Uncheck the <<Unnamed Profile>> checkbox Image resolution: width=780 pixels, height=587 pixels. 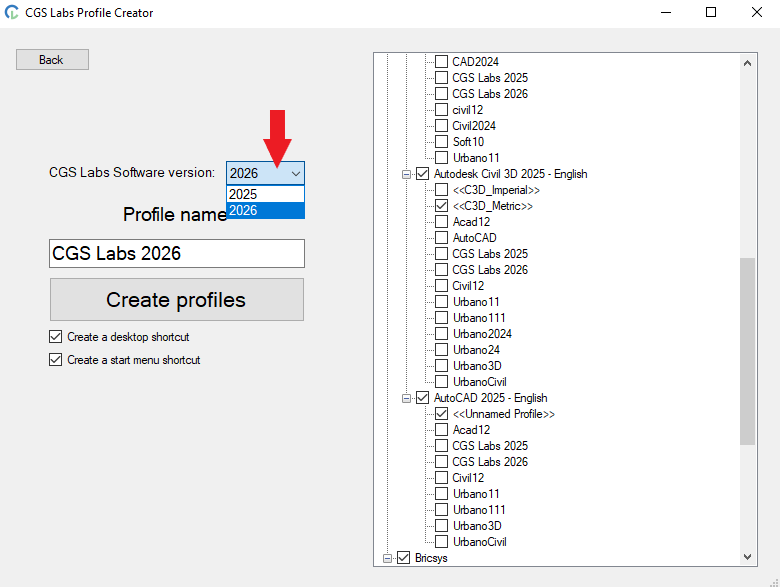coord(441,413)
